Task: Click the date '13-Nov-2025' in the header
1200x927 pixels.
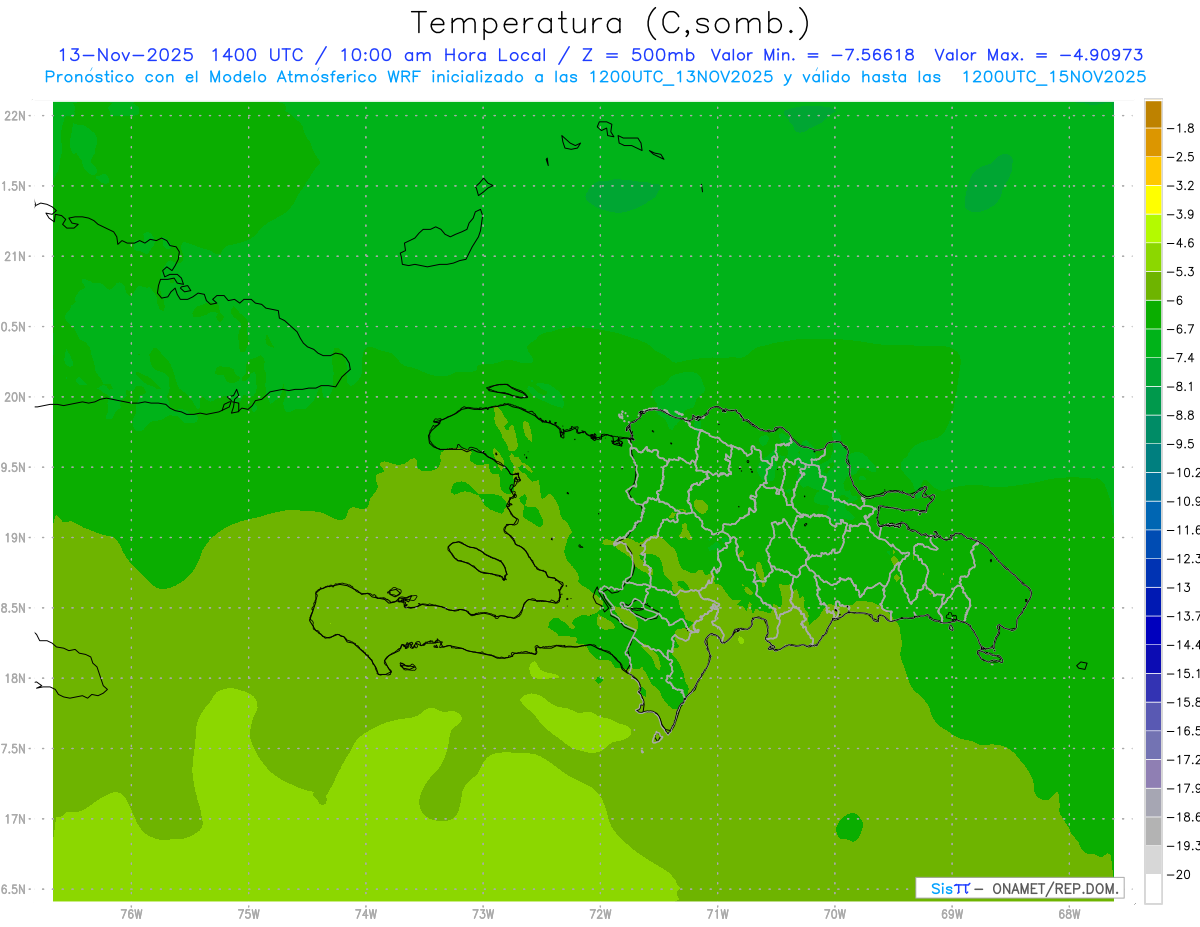Action: [x=125, y=55]
